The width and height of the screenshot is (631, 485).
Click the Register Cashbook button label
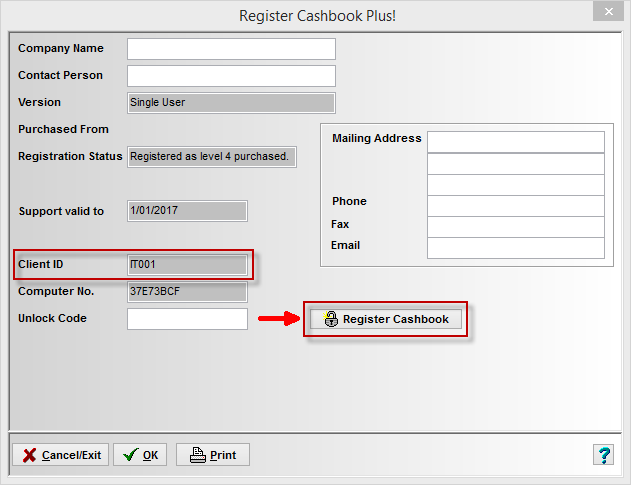396,319
